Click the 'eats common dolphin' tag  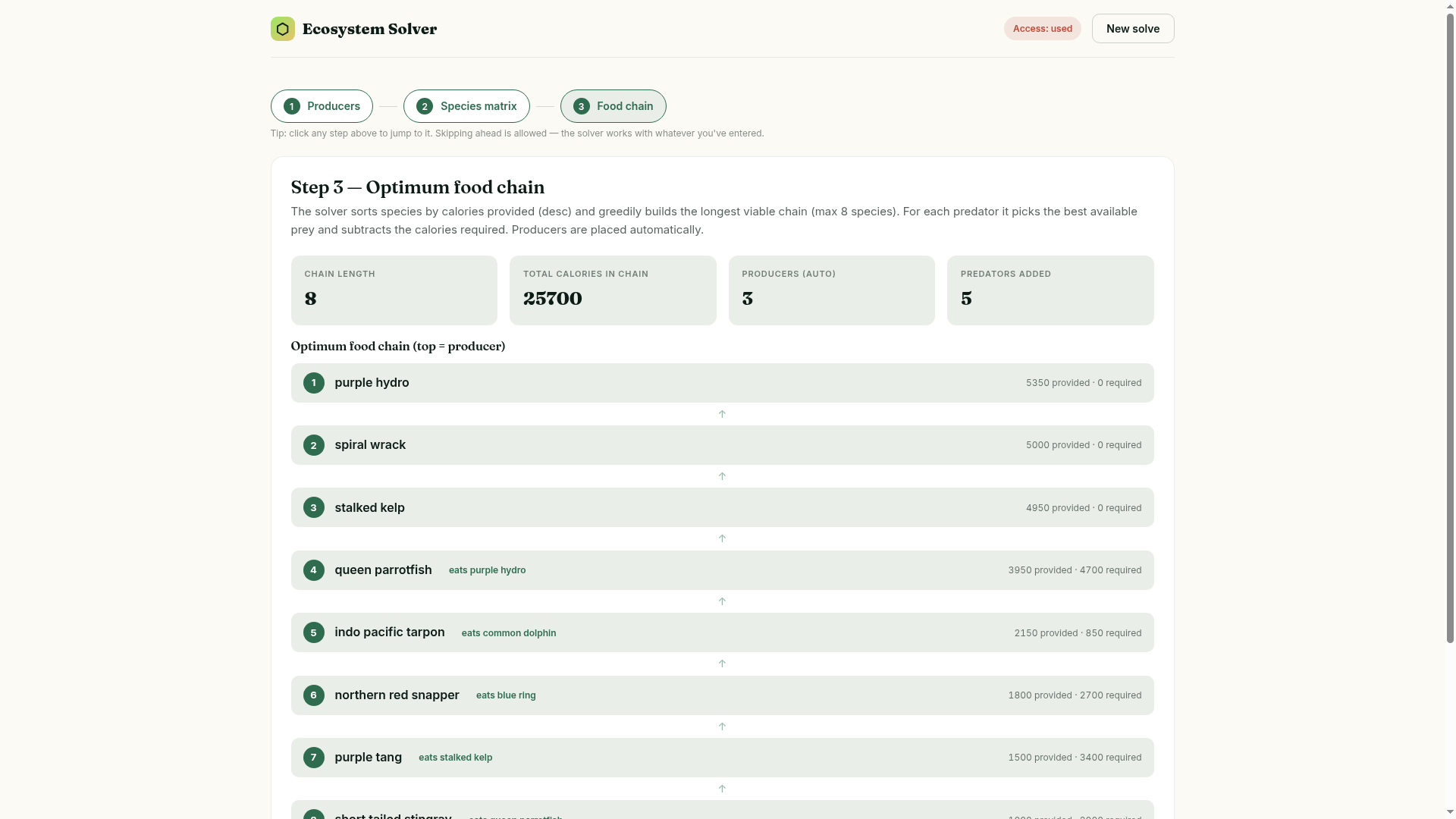(509, 633)
